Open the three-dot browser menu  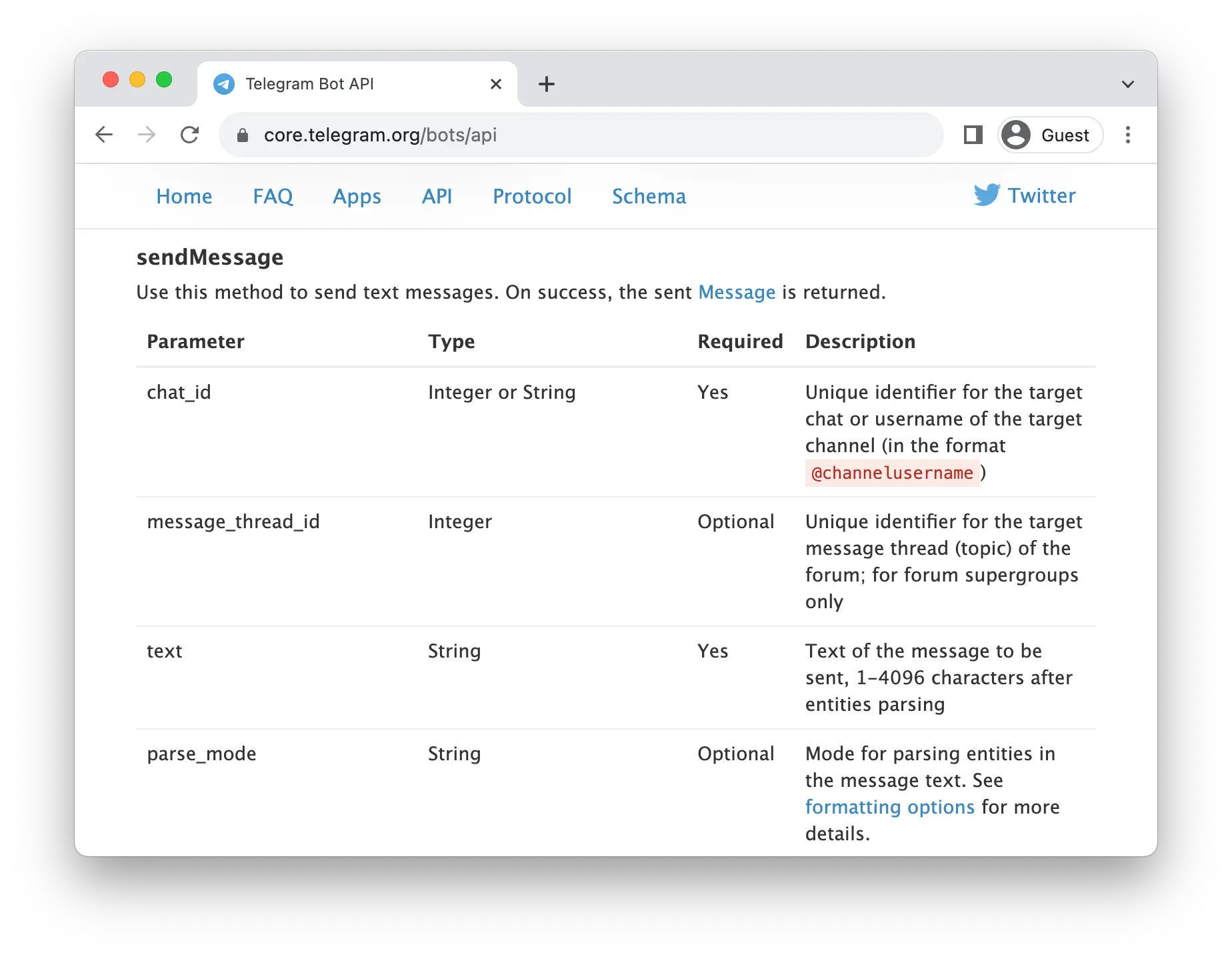pyautogui.click(x=1128, y=135)
